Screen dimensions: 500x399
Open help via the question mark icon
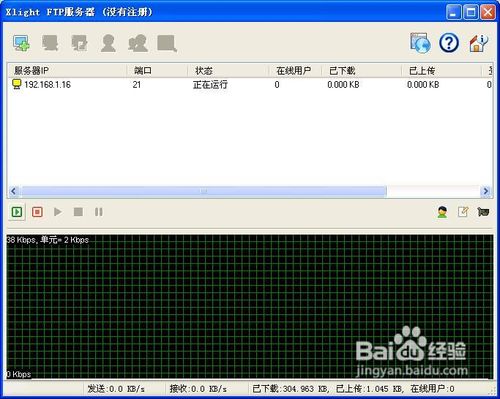pos(449,43)
